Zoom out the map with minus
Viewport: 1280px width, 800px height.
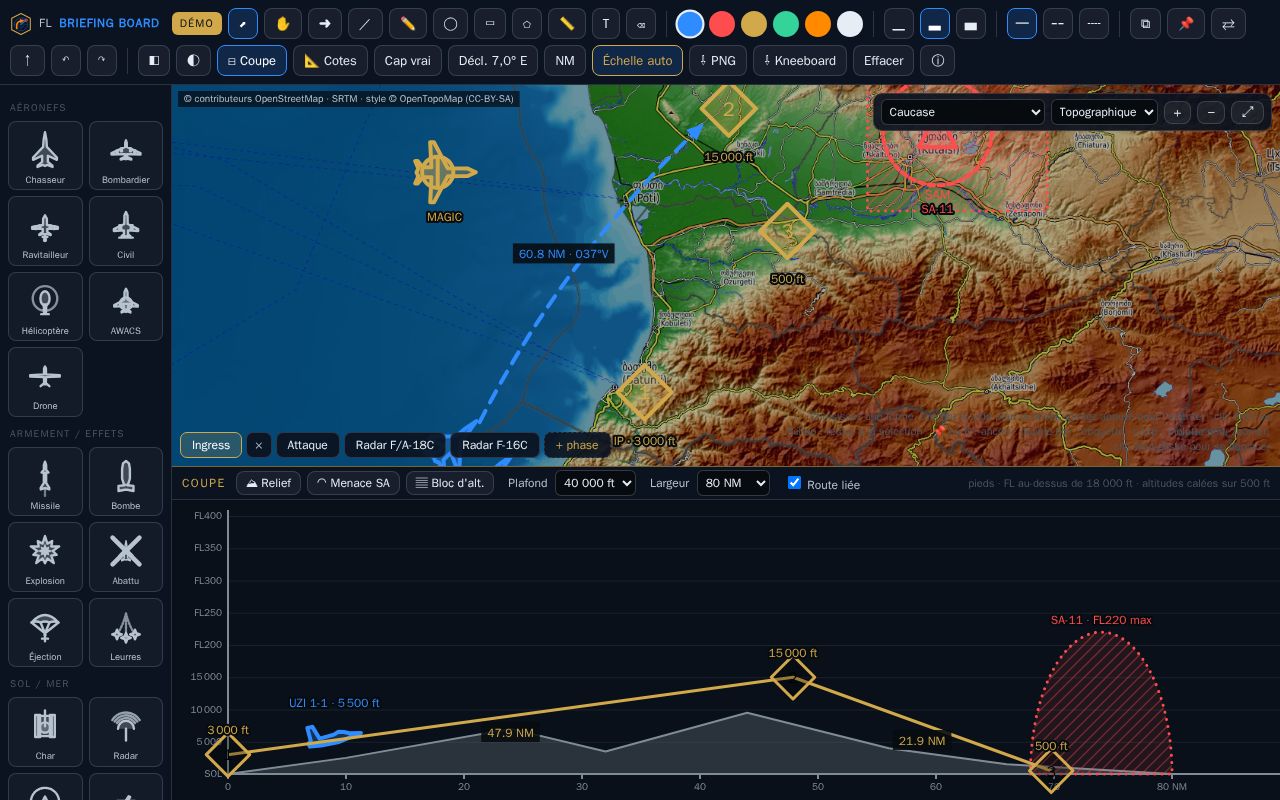point(1211,112)
